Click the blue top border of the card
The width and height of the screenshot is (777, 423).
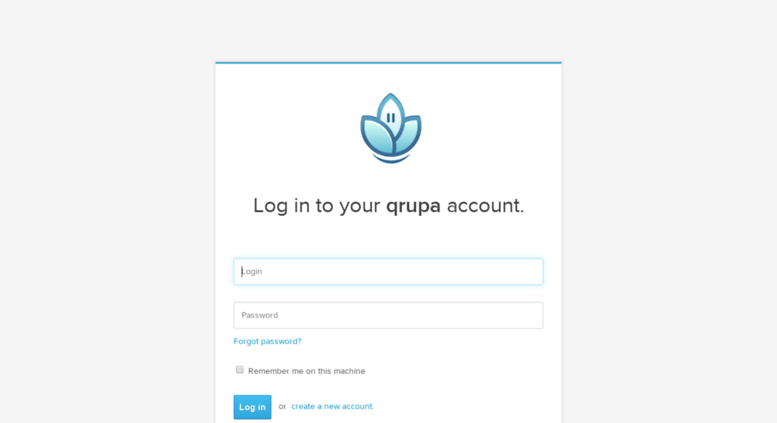(x=388, y=62)
